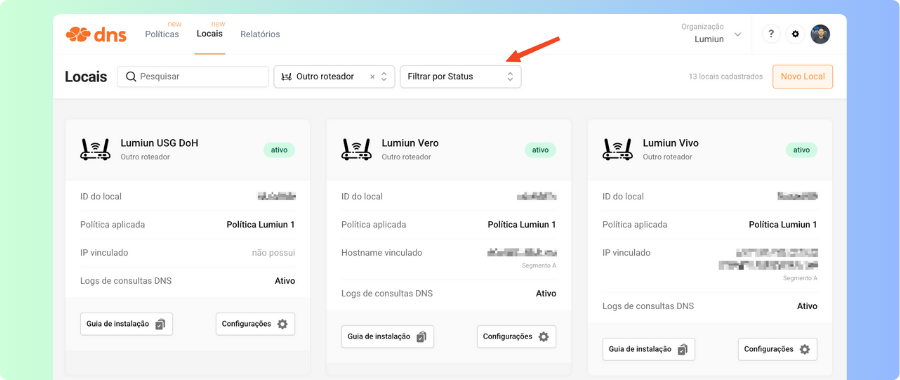Click Política Lumiun 1 in Lumiun Vivo card
The height and width of the screenshot is (380, 900).
(x=783, y=224)
